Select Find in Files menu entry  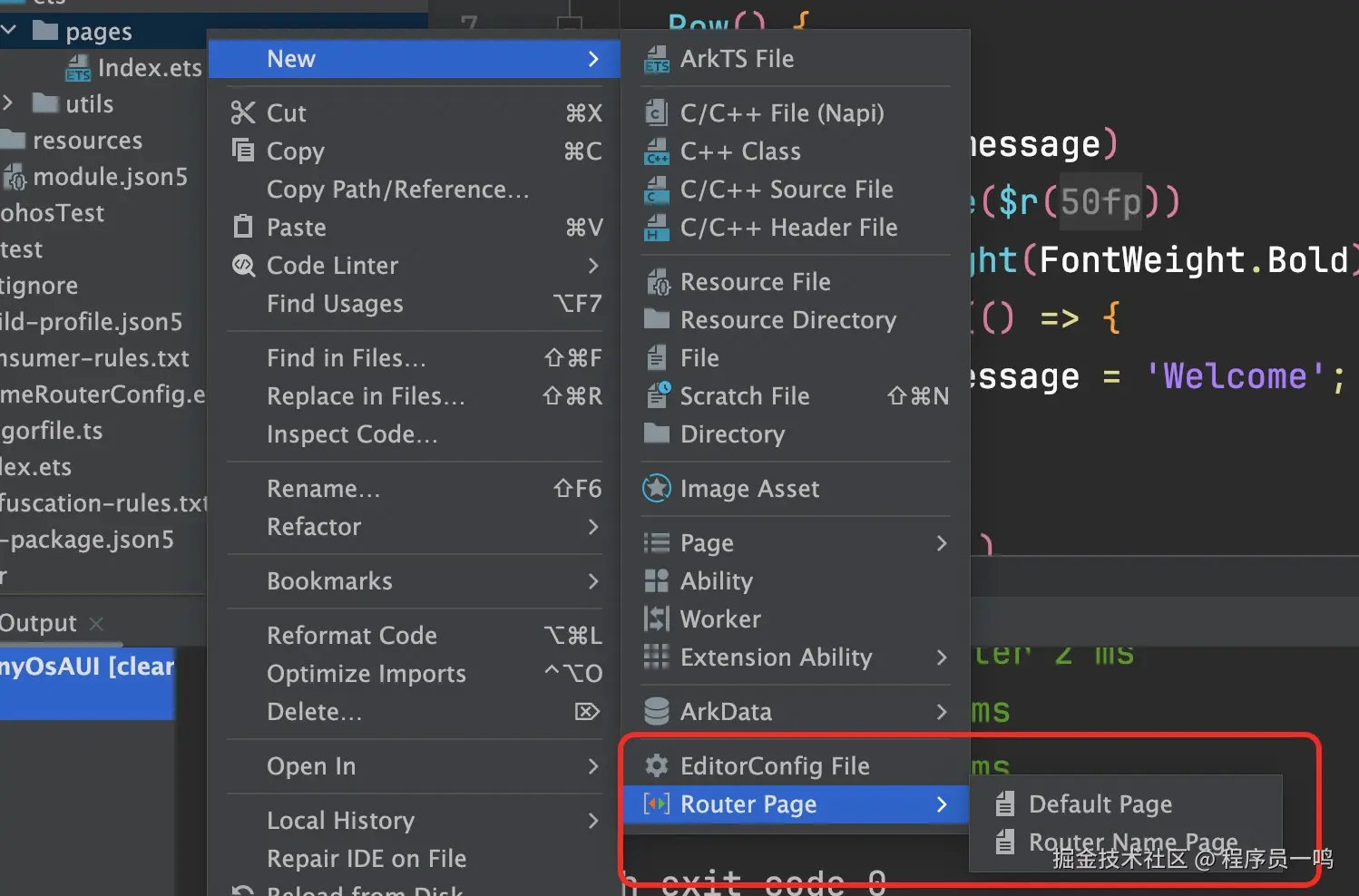pyautogui.click(x=346, y=358)
